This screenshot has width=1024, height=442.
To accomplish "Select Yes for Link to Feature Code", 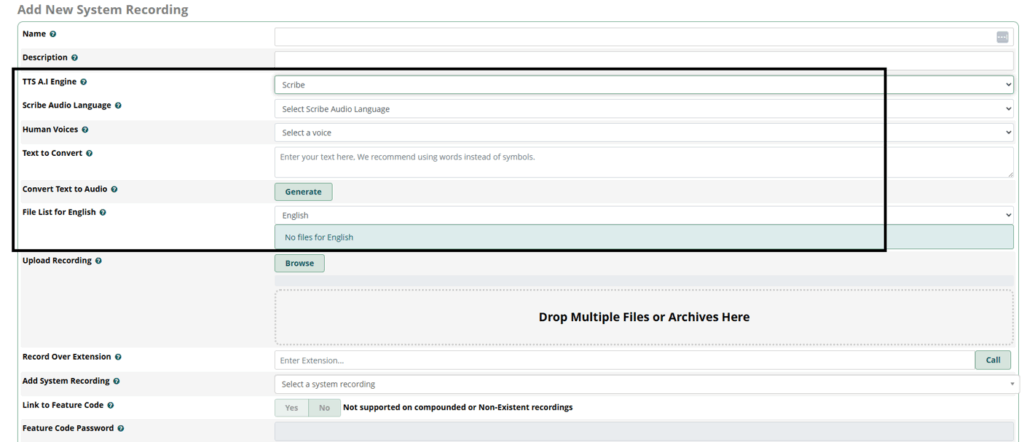I will point(291,407).
